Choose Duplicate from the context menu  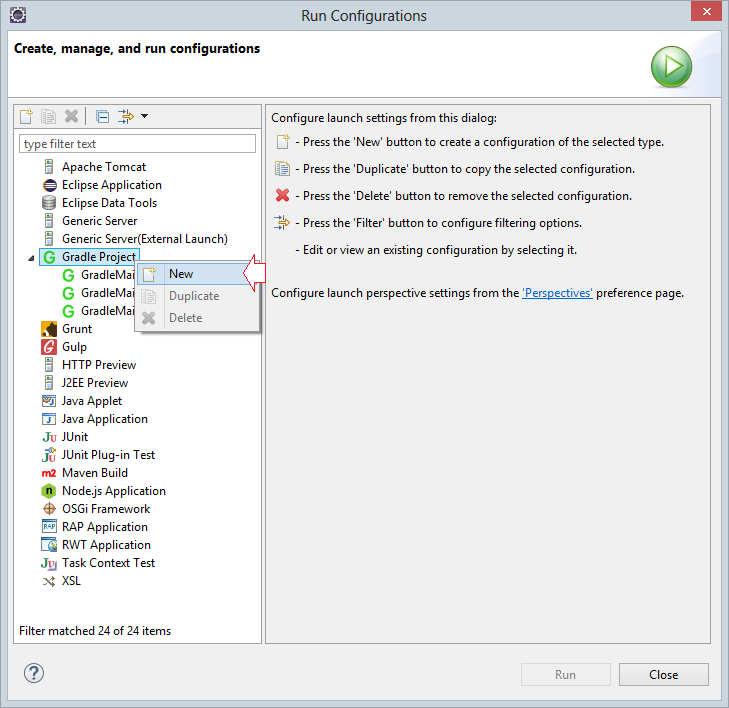pyautogui.click(x=197, y=296)
